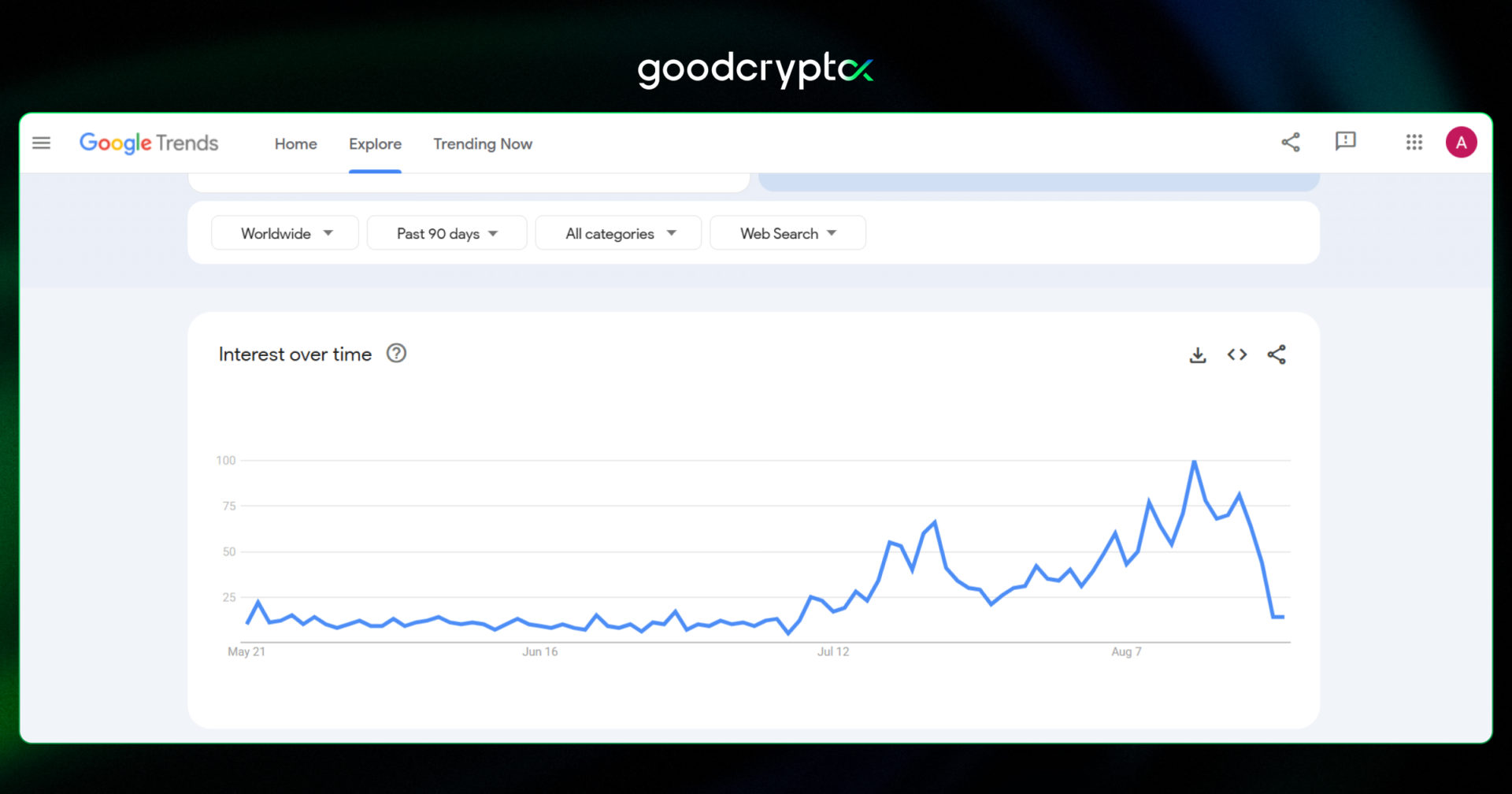
Task: Click the peak point on chart line
Action: 1194,462
